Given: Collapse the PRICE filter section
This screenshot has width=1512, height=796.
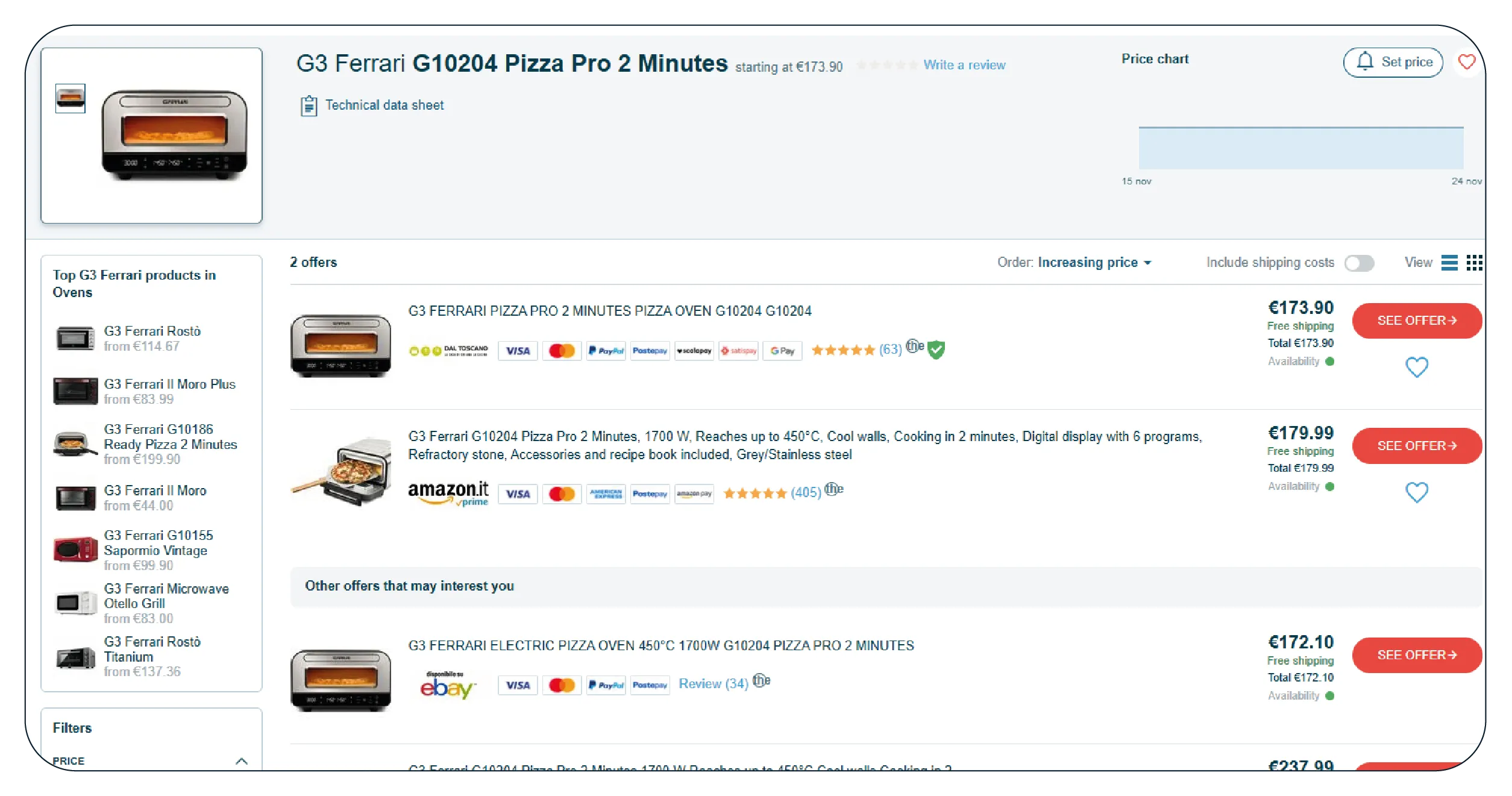Looking at the screenshot, I should pos(241,761).
